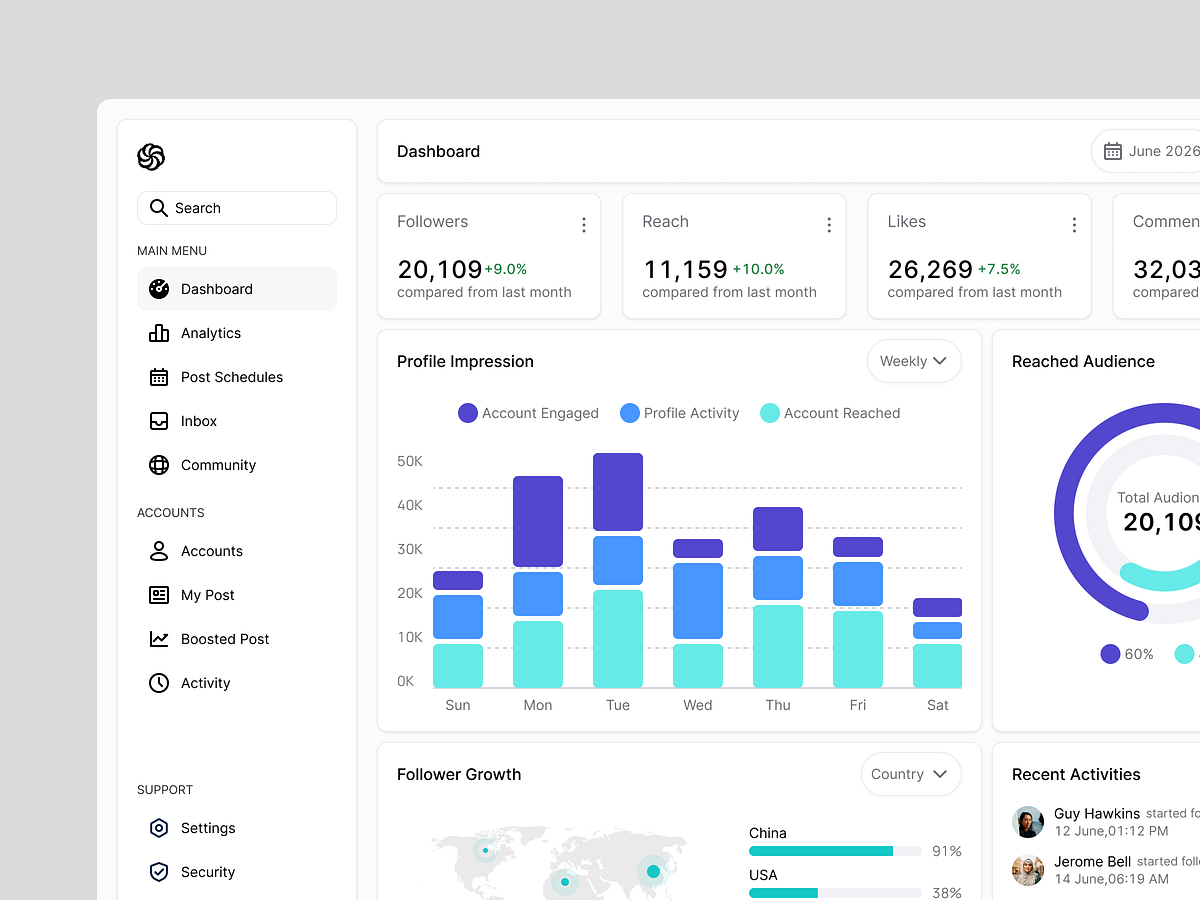The height and width of the screenshot is (900, 1200).
Task: Select the Analytics sidebar icon
Action: pyautogui.click(x=159, y=332)
